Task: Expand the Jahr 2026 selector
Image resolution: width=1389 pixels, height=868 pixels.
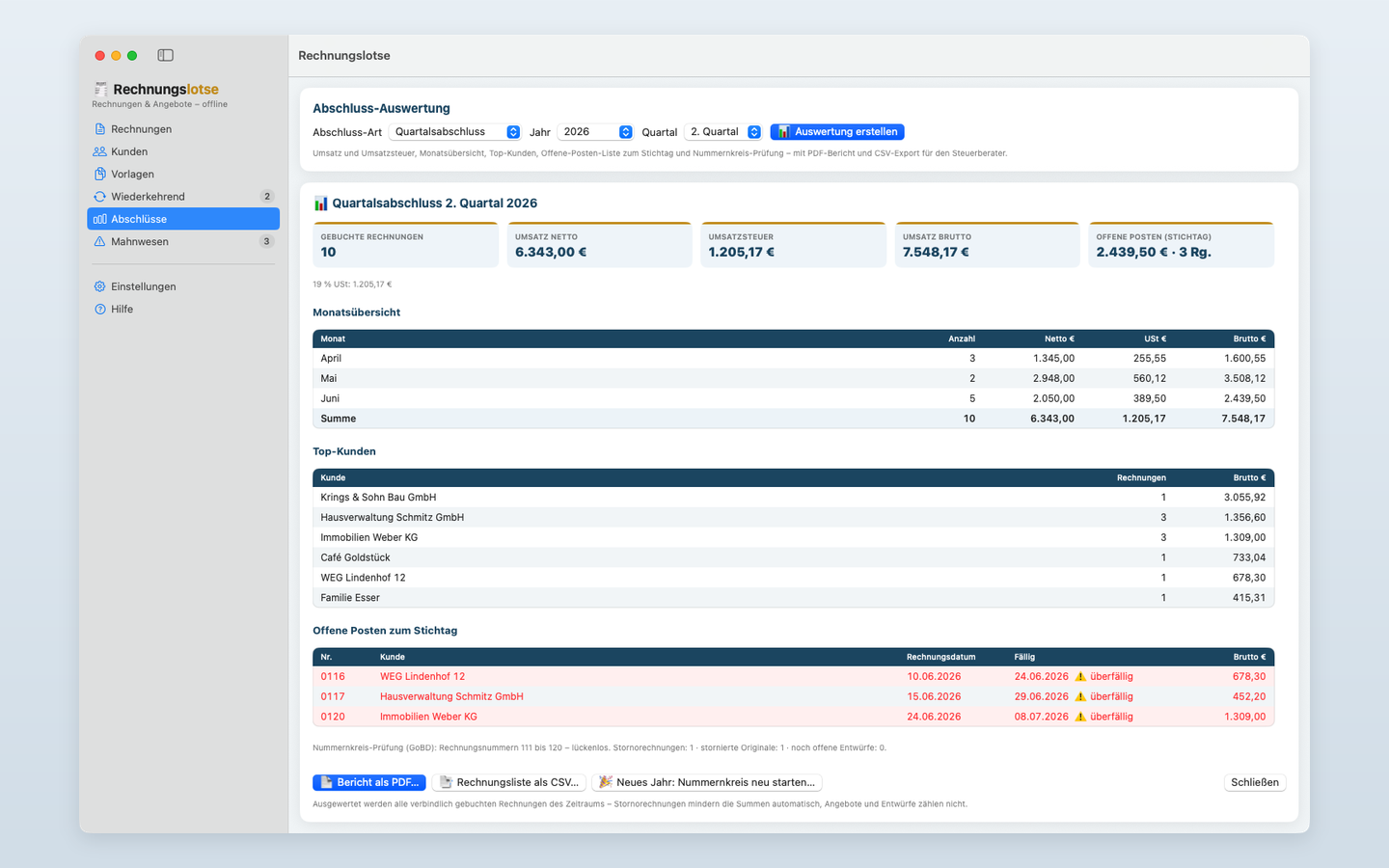Action: pyautogui.click(x=595, y=132)
